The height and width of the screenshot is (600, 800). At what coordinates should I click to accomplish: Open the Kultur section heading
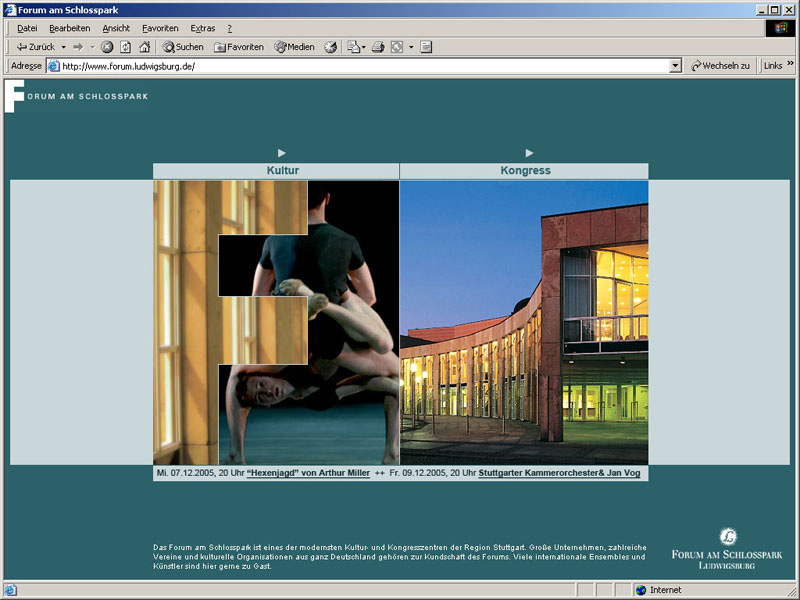[x=282, y=170]
